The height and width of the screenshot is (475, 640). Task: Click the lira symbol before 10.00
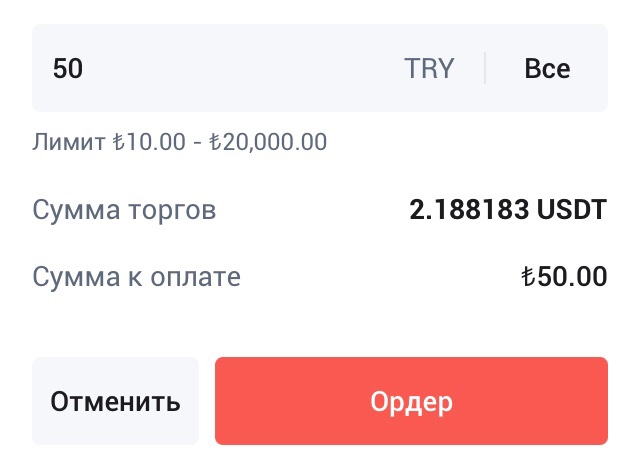tap(118, 142)
